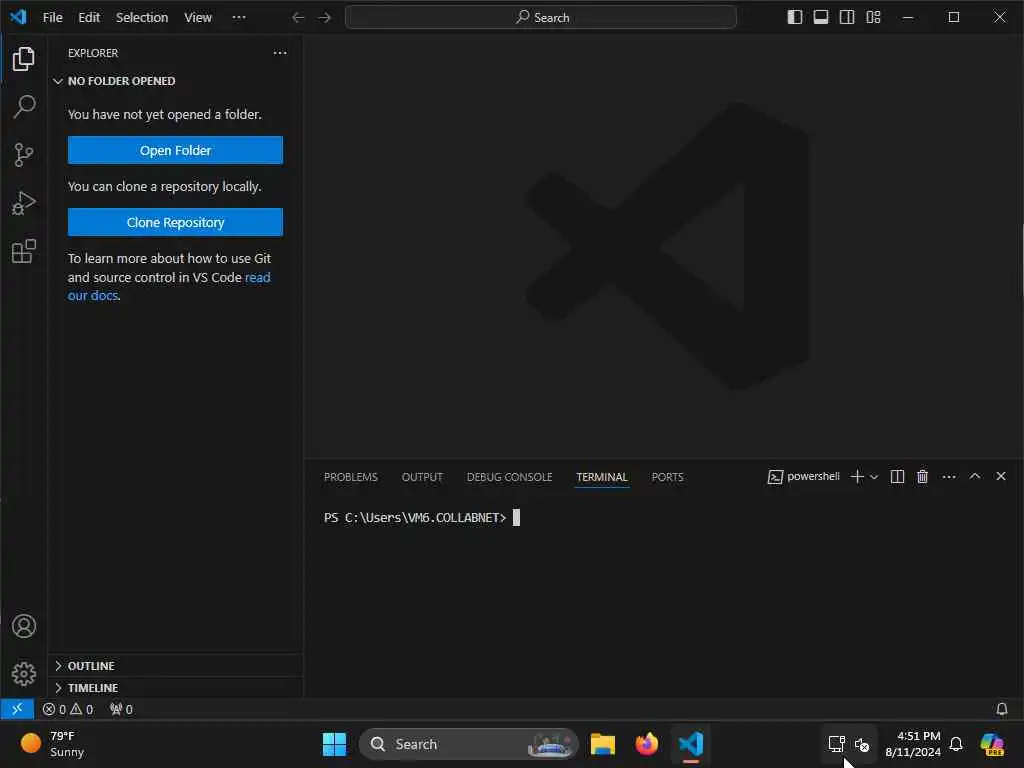Focus the terminal prompt line
Screen dimensions: 1024x768
pyautogui.click(x=421, y=518)
